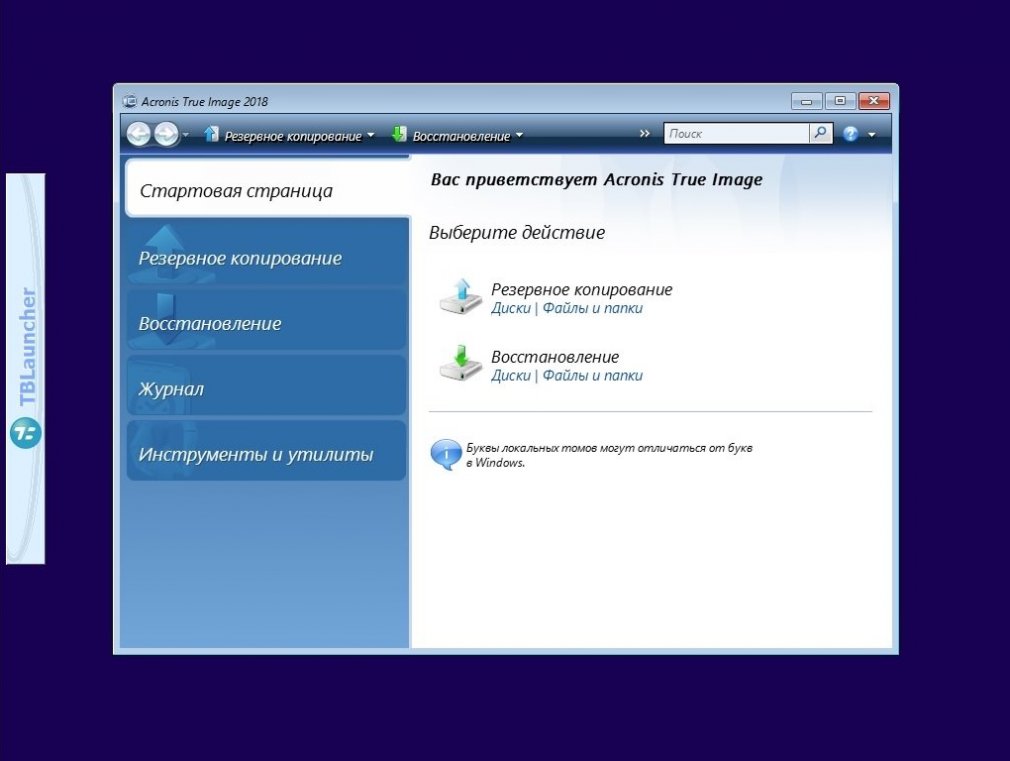
Task: Focus the 'Поиск' search field
Action: tap(736, 133)
